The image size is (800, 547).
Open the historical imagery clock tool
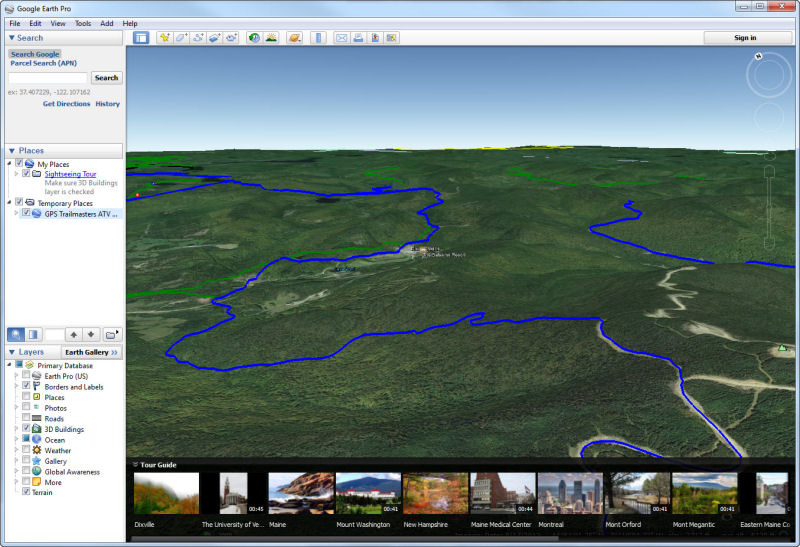[x=254, y=38]
